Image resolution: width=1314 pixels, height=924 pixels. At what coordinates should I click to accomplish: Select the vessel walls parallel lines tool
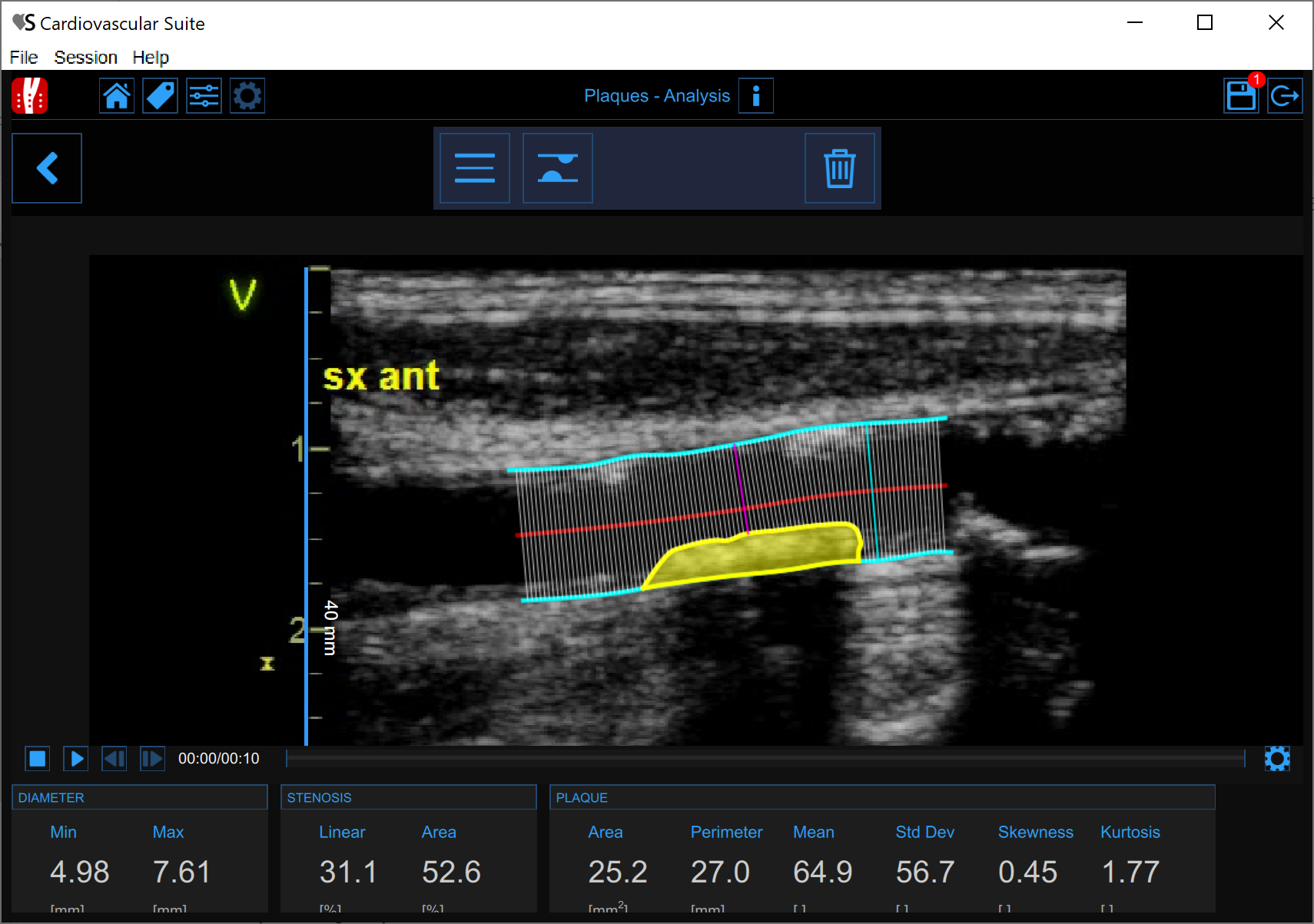[475, 168]
